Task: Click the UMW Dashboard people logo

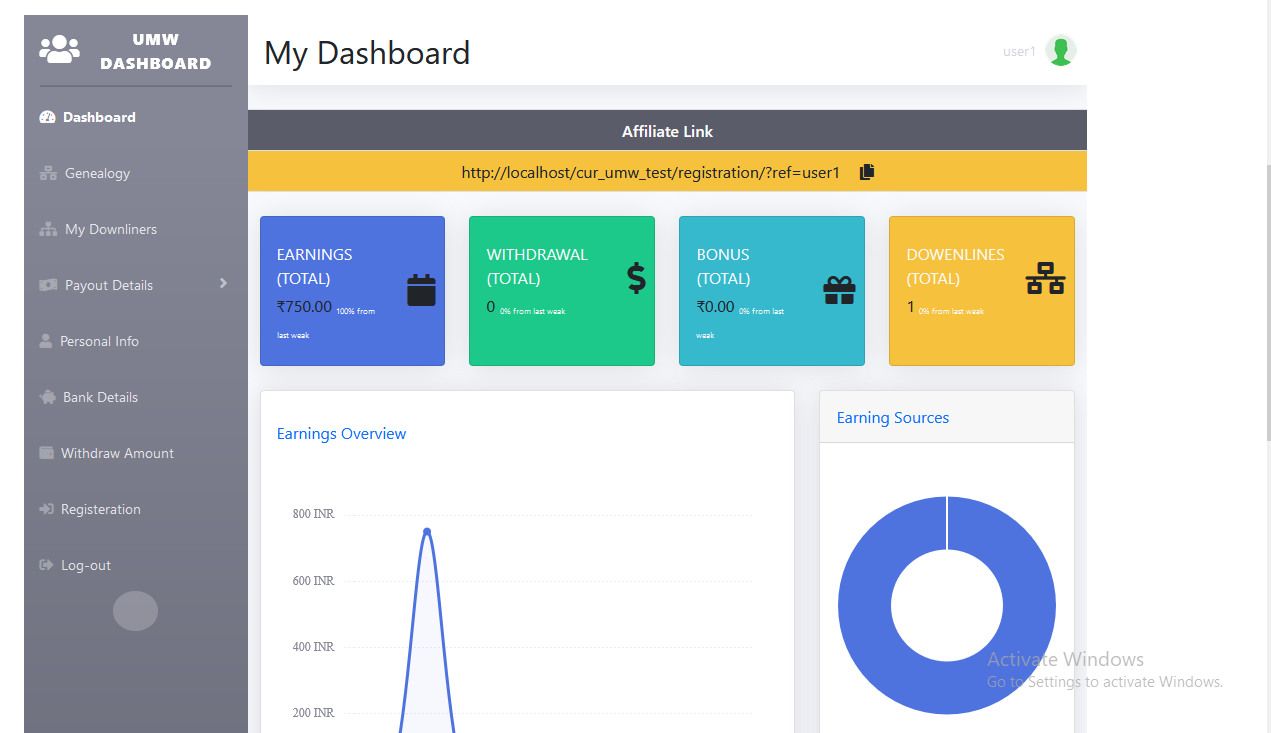Action: point(59,48)
